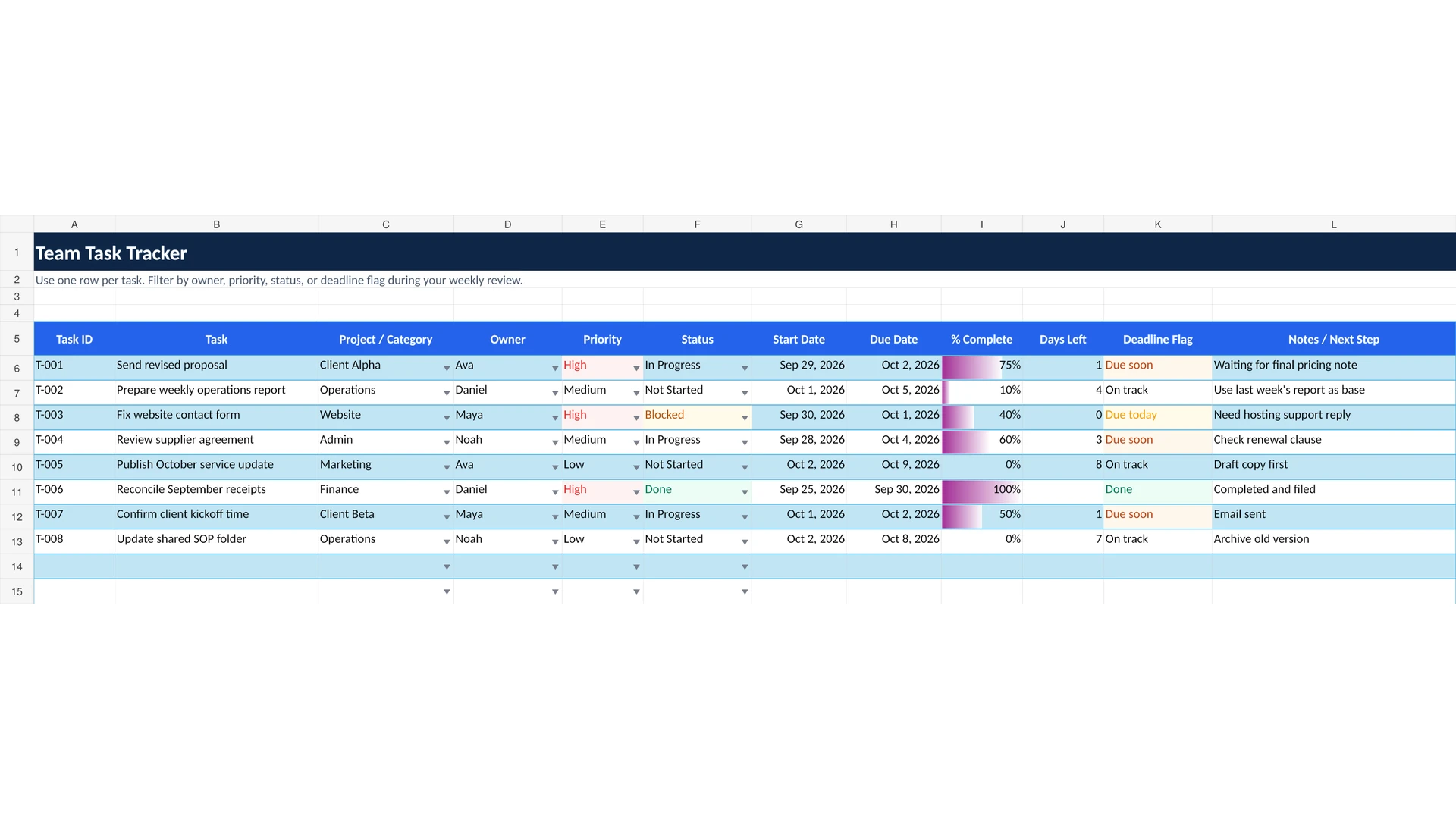Select the Marketing category cell

pyautogui.click(x=386, y=467)
